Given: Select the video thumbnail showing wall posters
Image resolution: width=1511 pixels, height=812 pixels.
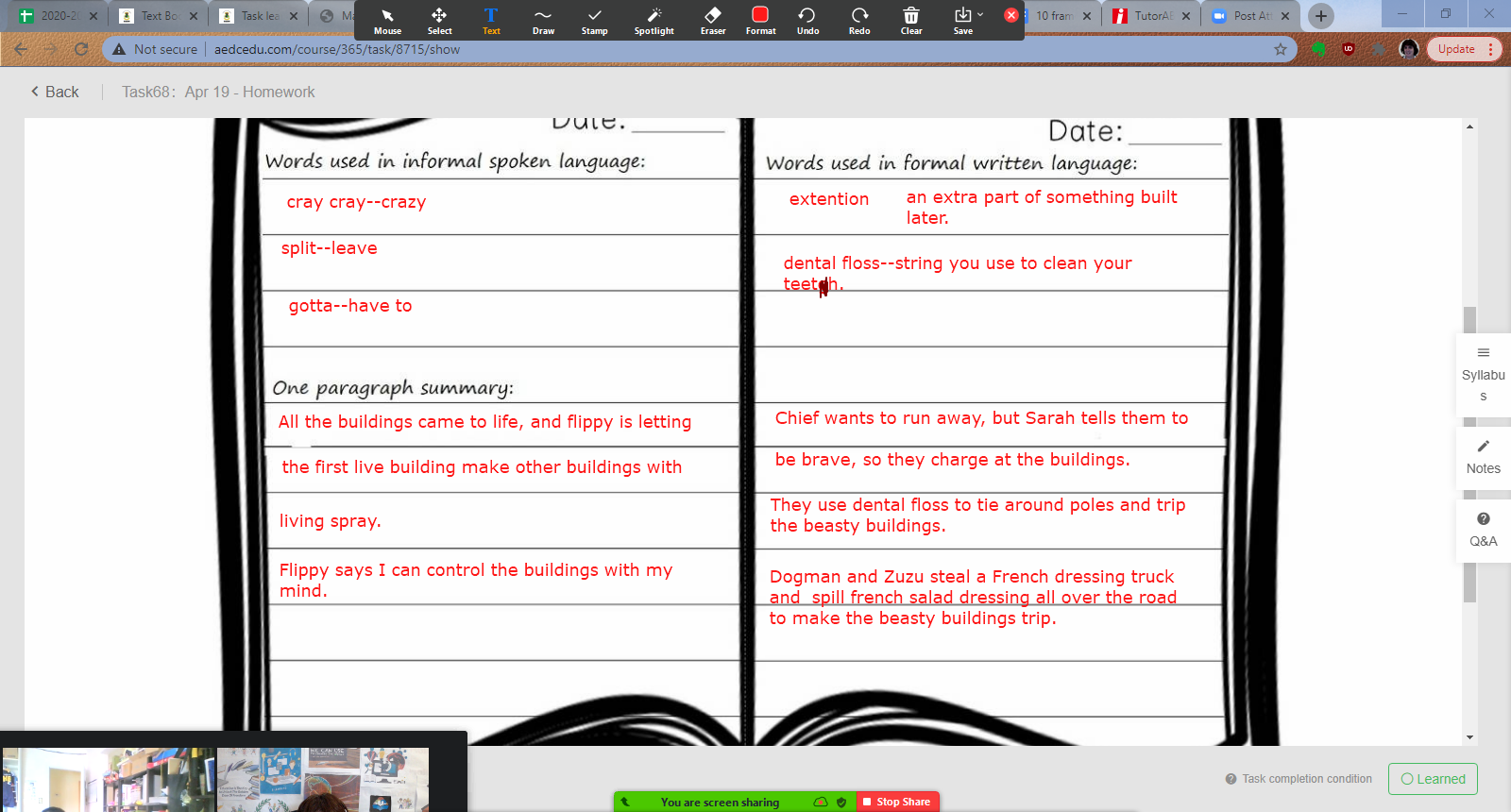Looking at the screenshot, I should pos(323,780).
